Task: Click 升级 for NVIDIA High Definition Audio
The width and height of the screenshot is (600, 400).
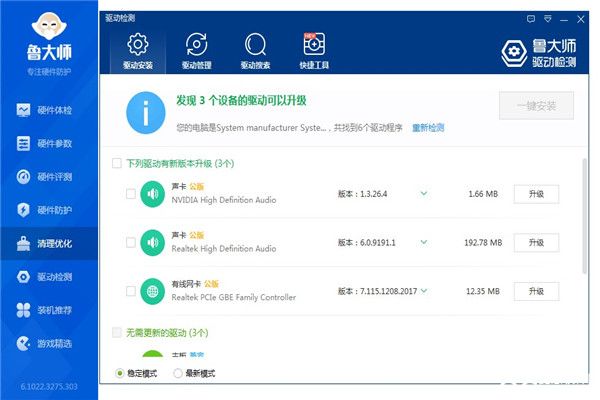Action: 536,194
